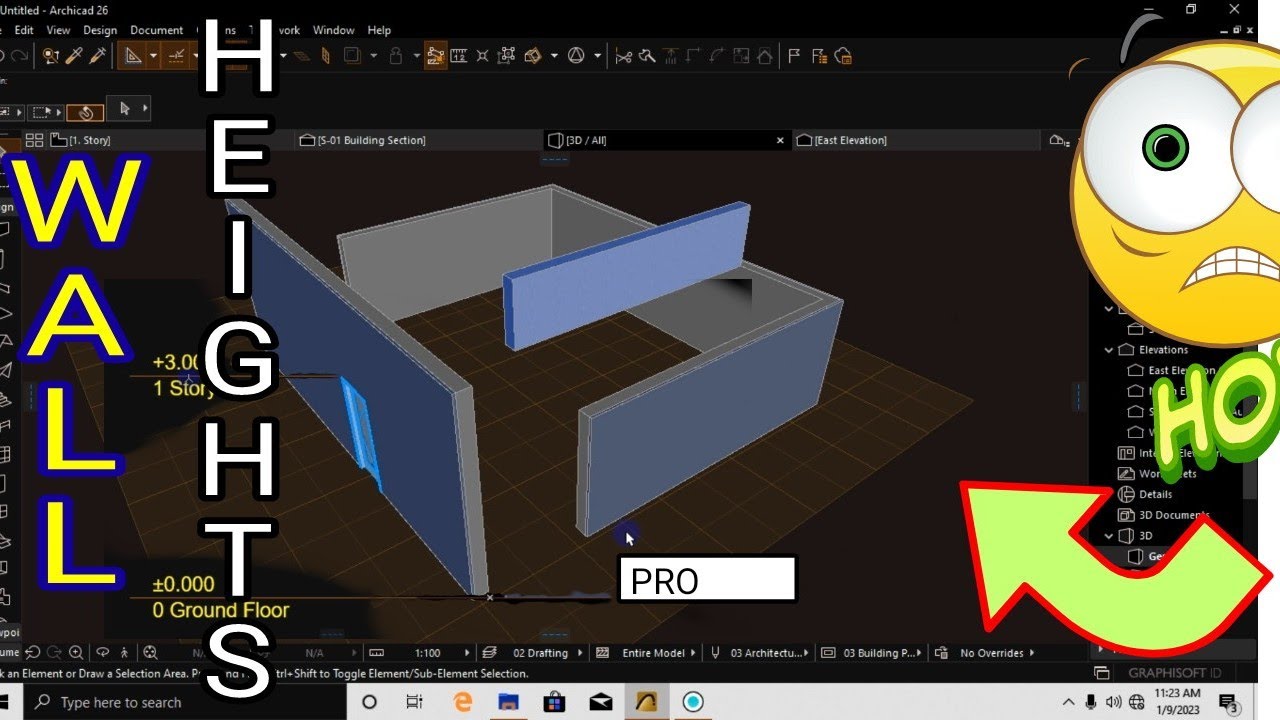Toggle the Suspend Groups lock icon
The image size is (1280, 720).
point(396,56)
